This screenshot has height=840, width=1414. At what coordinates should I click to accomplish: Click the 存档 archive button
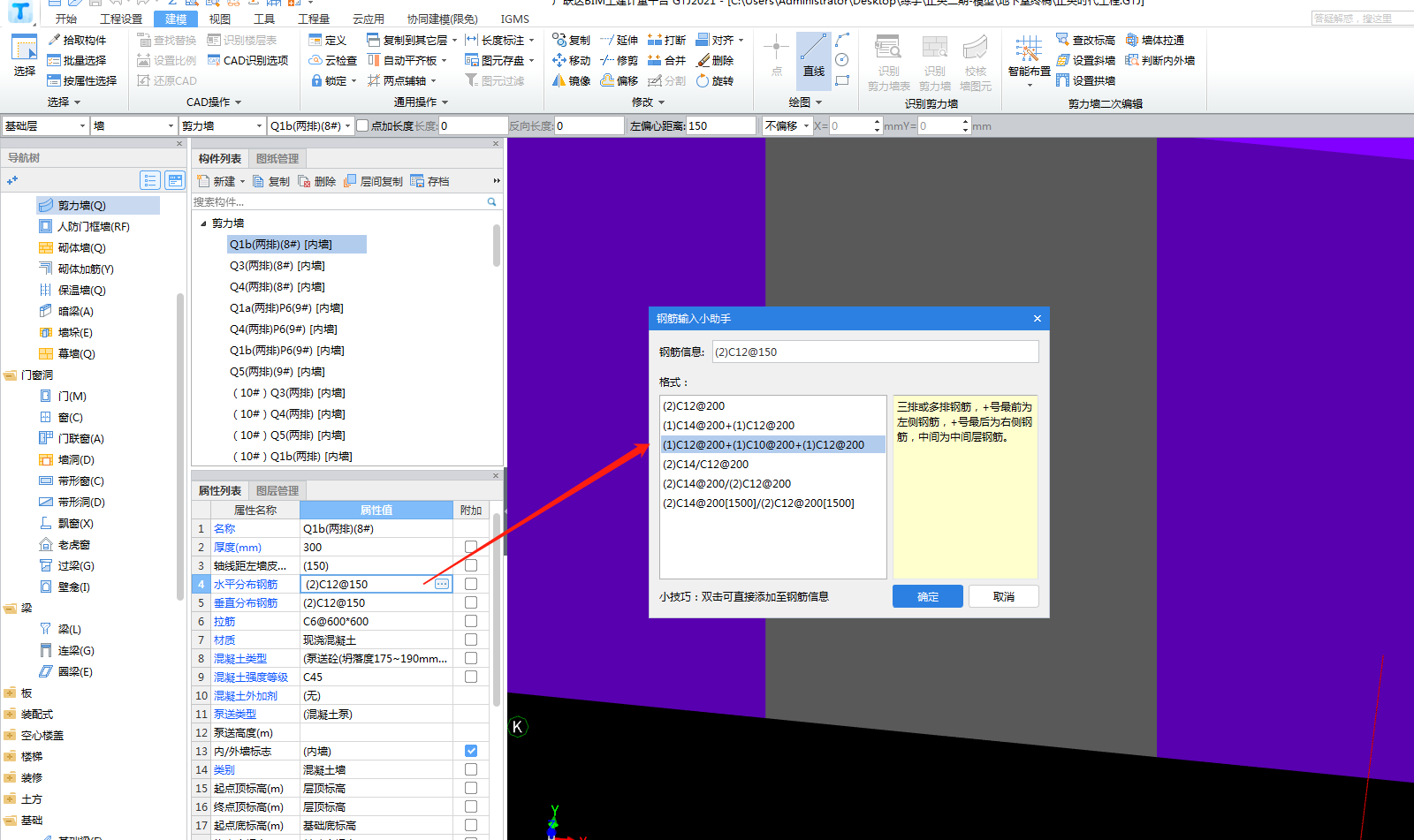point(430,181)
